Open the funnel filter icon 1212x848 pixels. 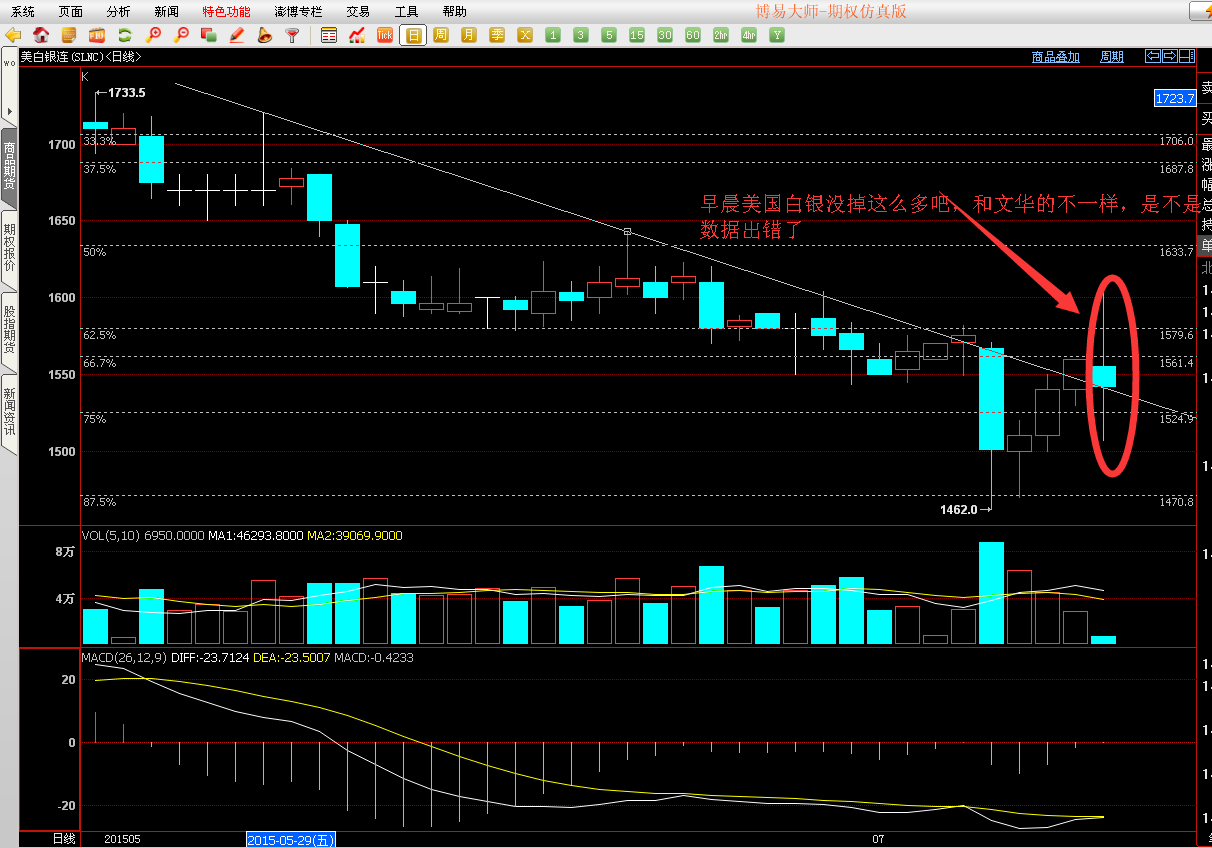[x=292, y=35]
